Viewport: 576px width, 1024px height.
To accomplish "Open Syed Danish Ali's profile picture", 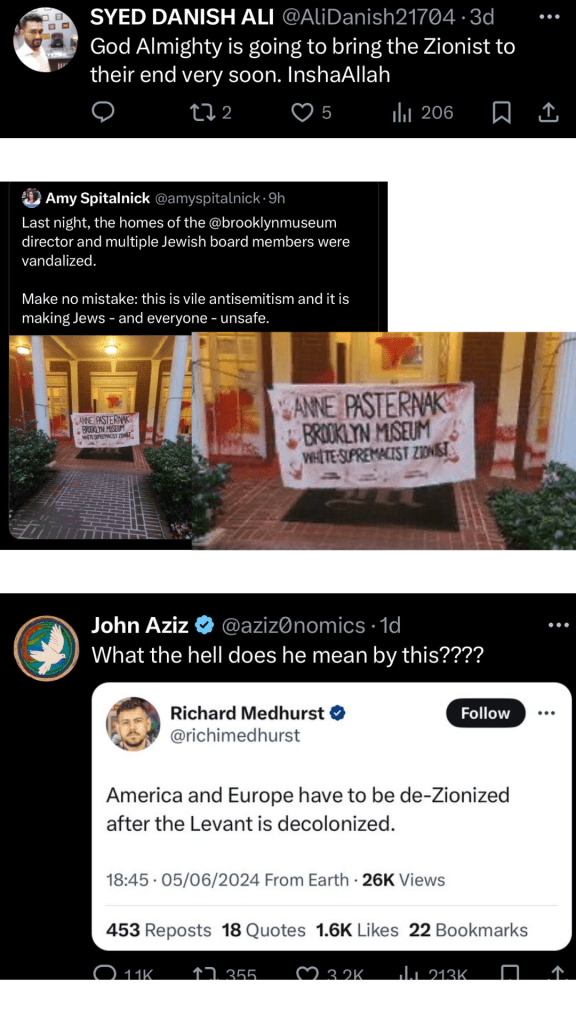I will pos(46,40).
